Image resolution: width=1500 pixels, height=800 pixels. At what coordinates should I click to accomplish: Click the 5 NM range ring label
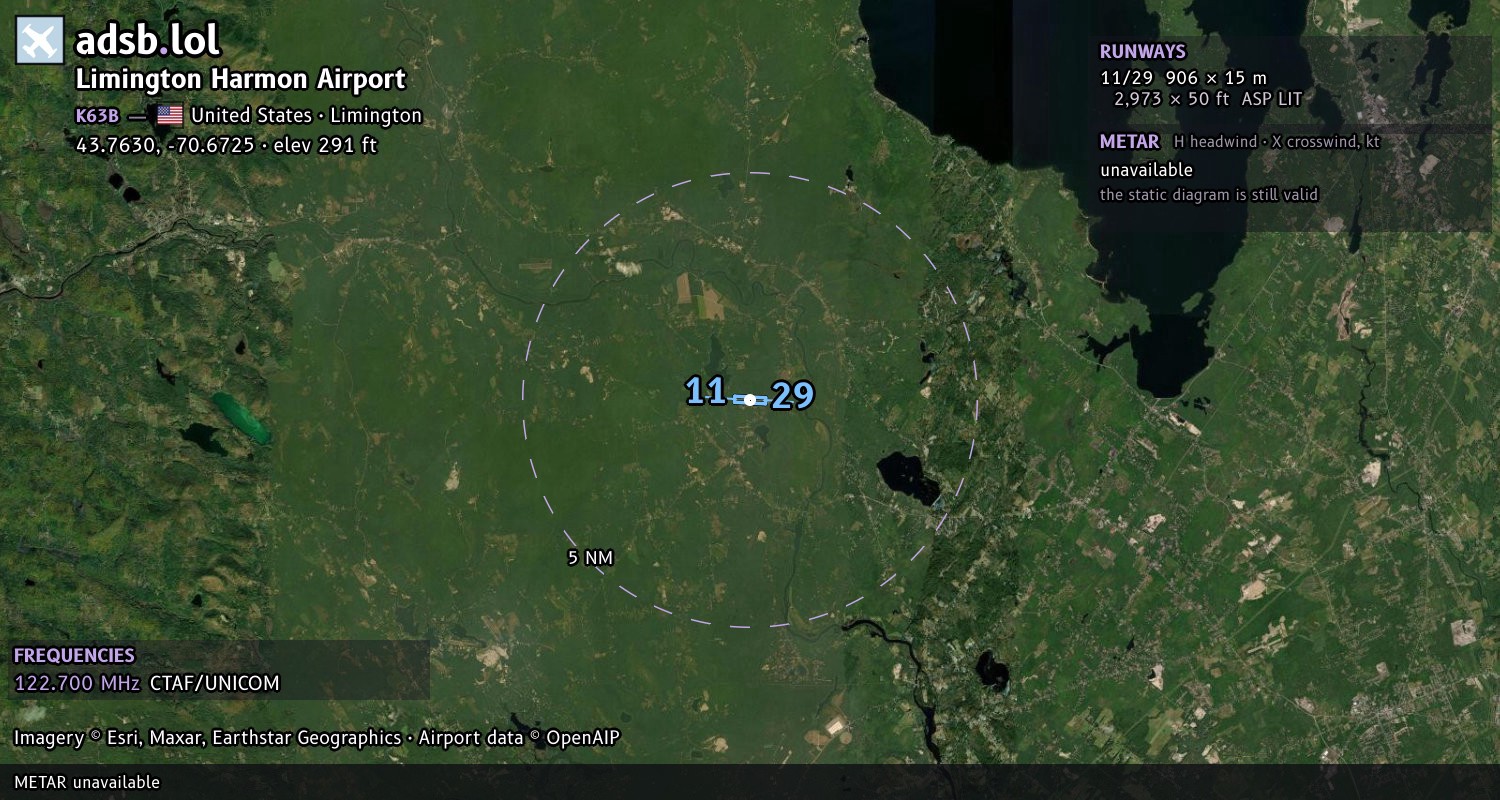pos(590,558)
